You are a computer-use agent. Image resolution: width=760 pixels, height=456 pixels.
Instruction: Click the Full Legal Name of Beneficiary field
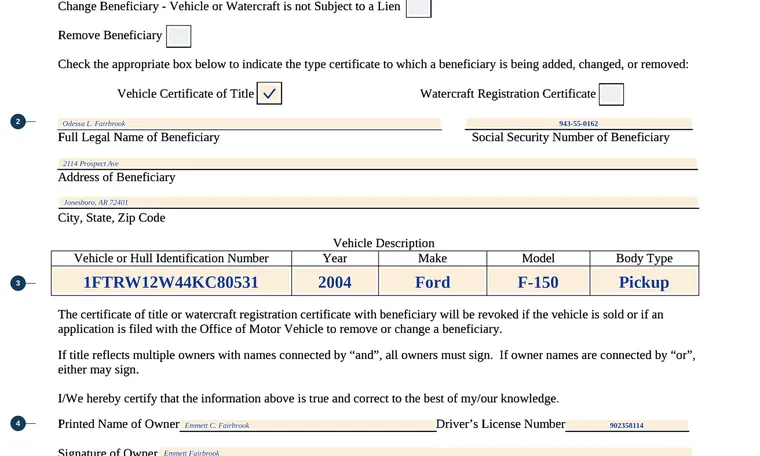pyautogui.click(x=250, y=123)
